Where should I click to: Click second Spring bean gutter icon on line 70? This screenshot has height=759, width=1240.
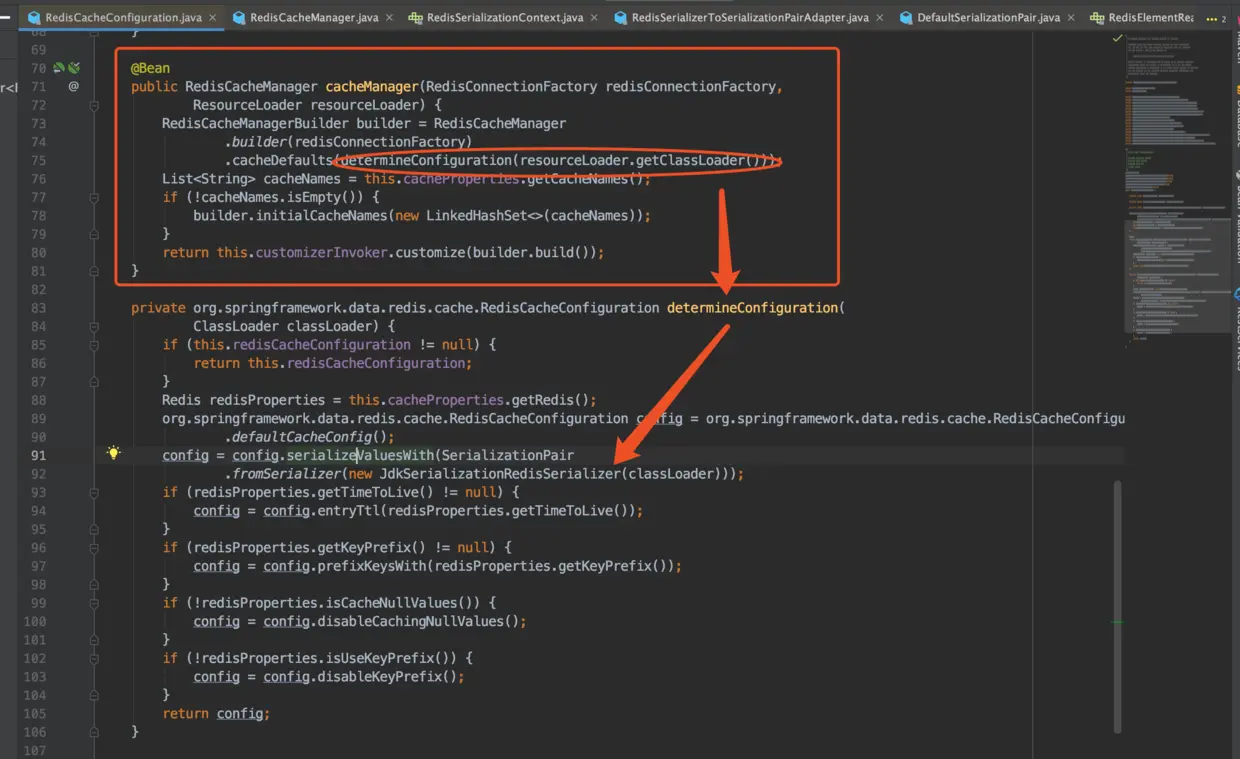[x=73, y=68]
